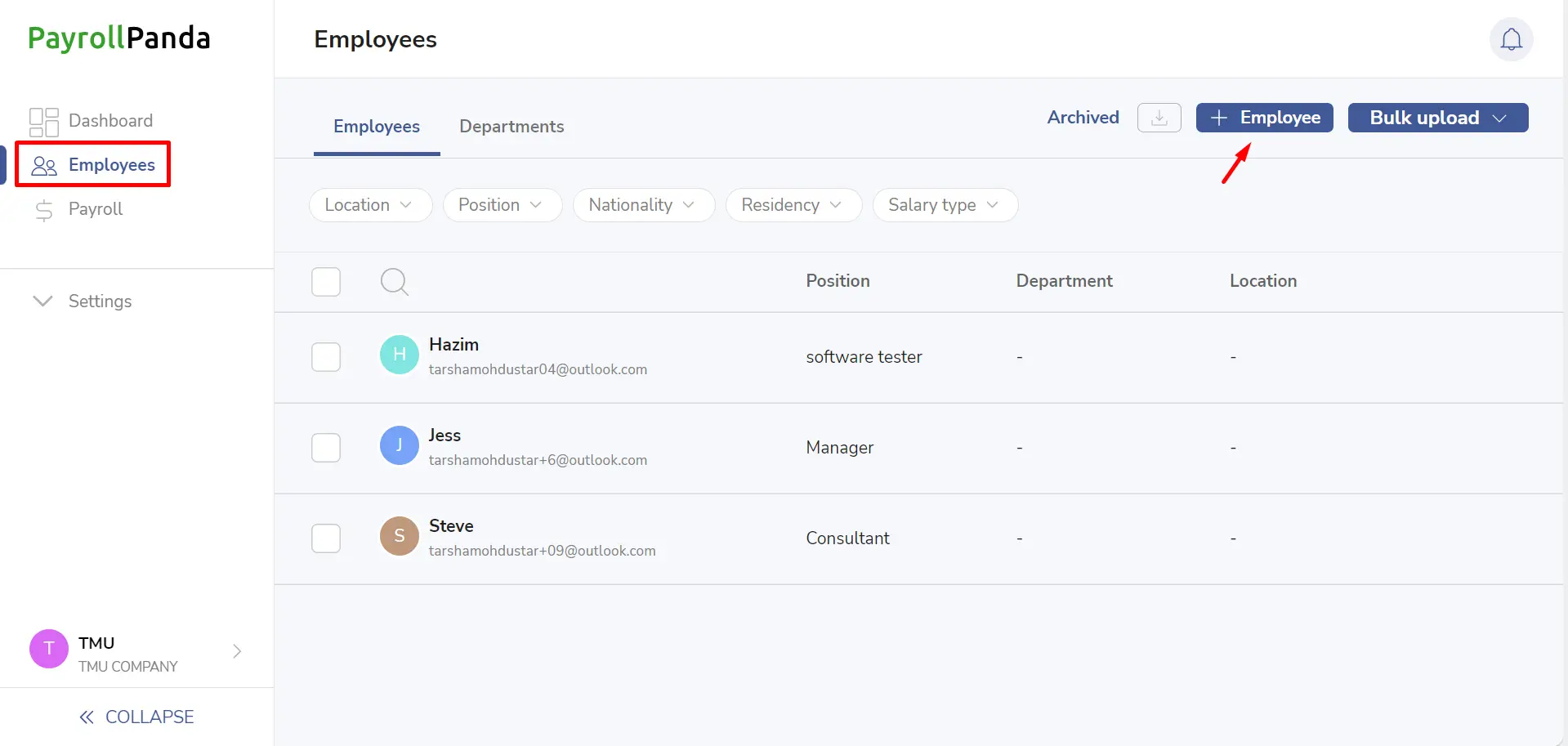Click the download export icon button
1568x746 pixels.
[x=1159, y=118]
